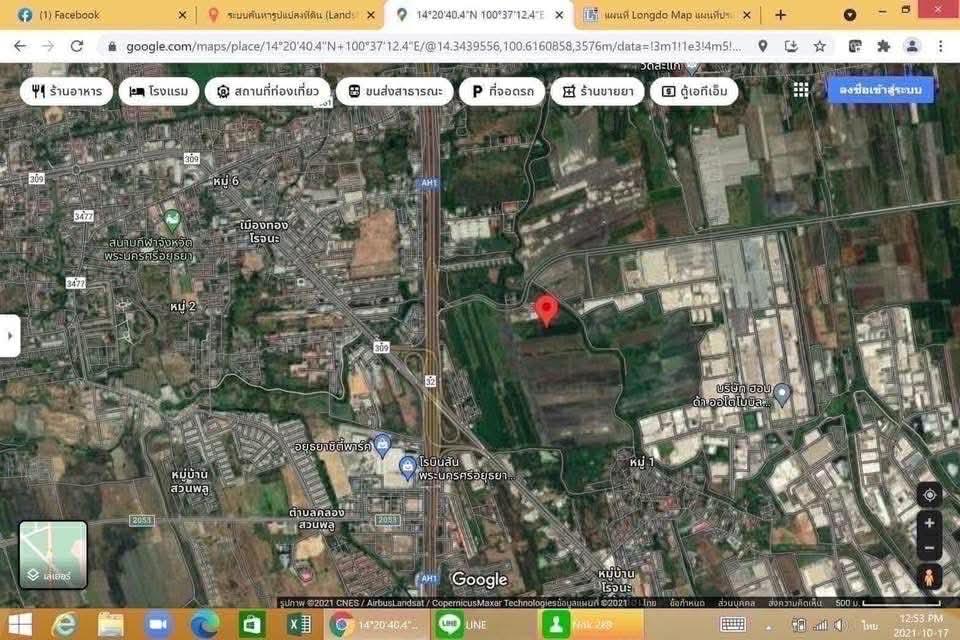Click the my location compass icon
Screen dimensions: 960x640
(930, 494)
